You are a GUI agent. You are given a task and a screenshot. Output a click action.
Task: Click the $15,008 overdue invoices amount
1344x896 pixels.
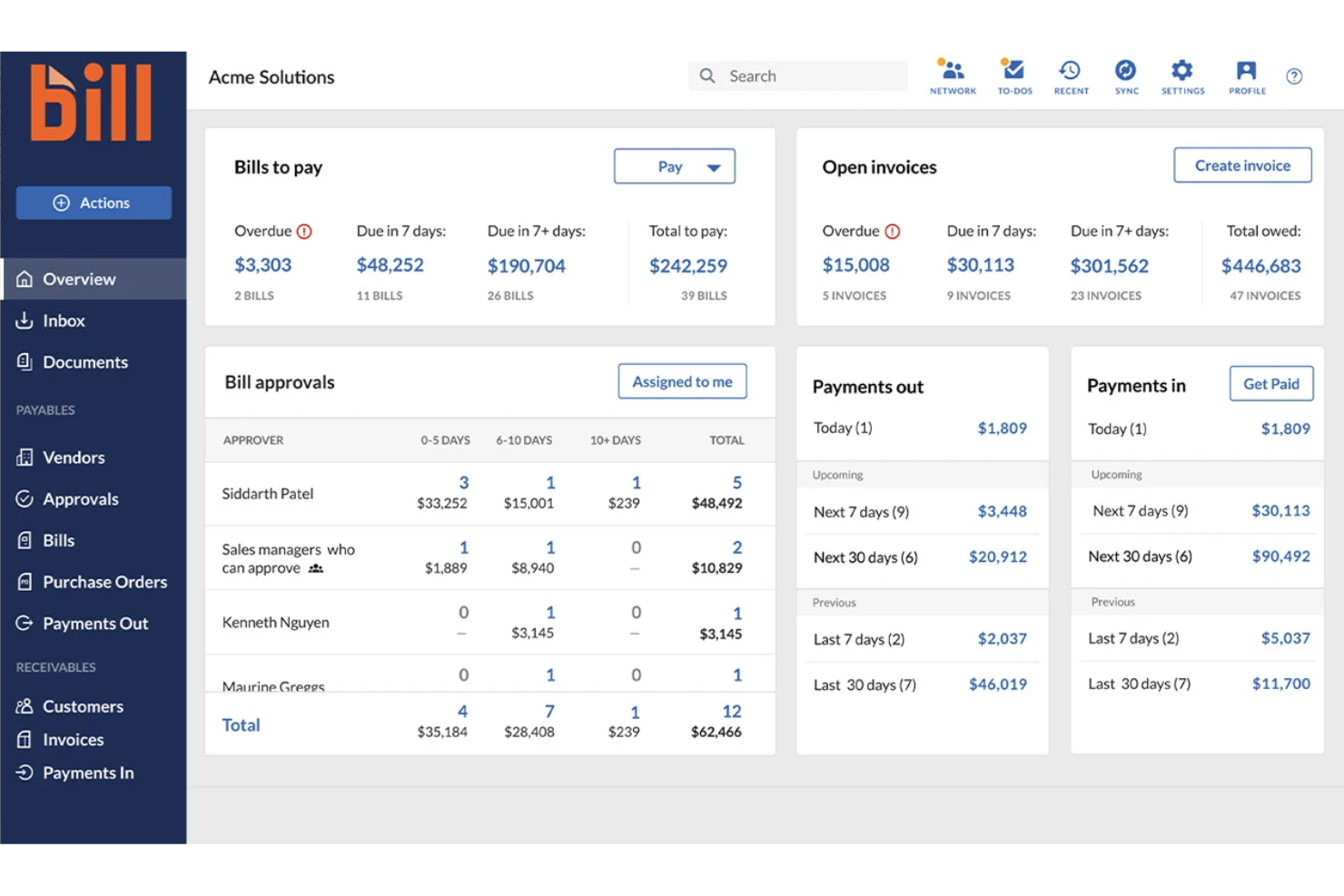[x=856, y=265]
